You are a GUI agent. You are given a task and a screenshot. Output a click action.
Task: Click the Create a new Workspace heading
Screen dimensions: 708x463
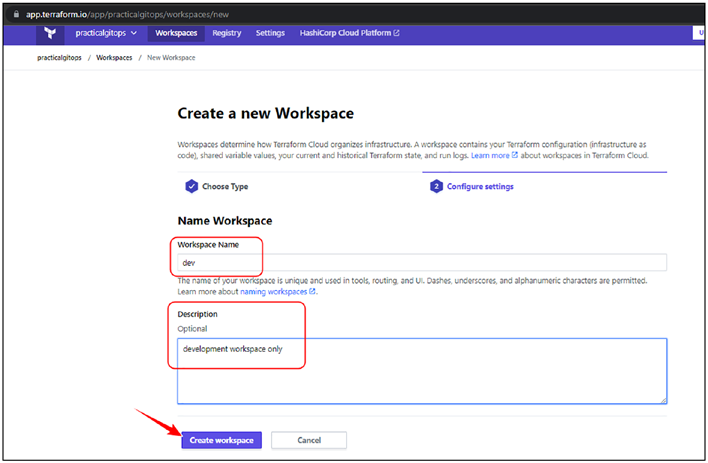click(x=266, y=113)
